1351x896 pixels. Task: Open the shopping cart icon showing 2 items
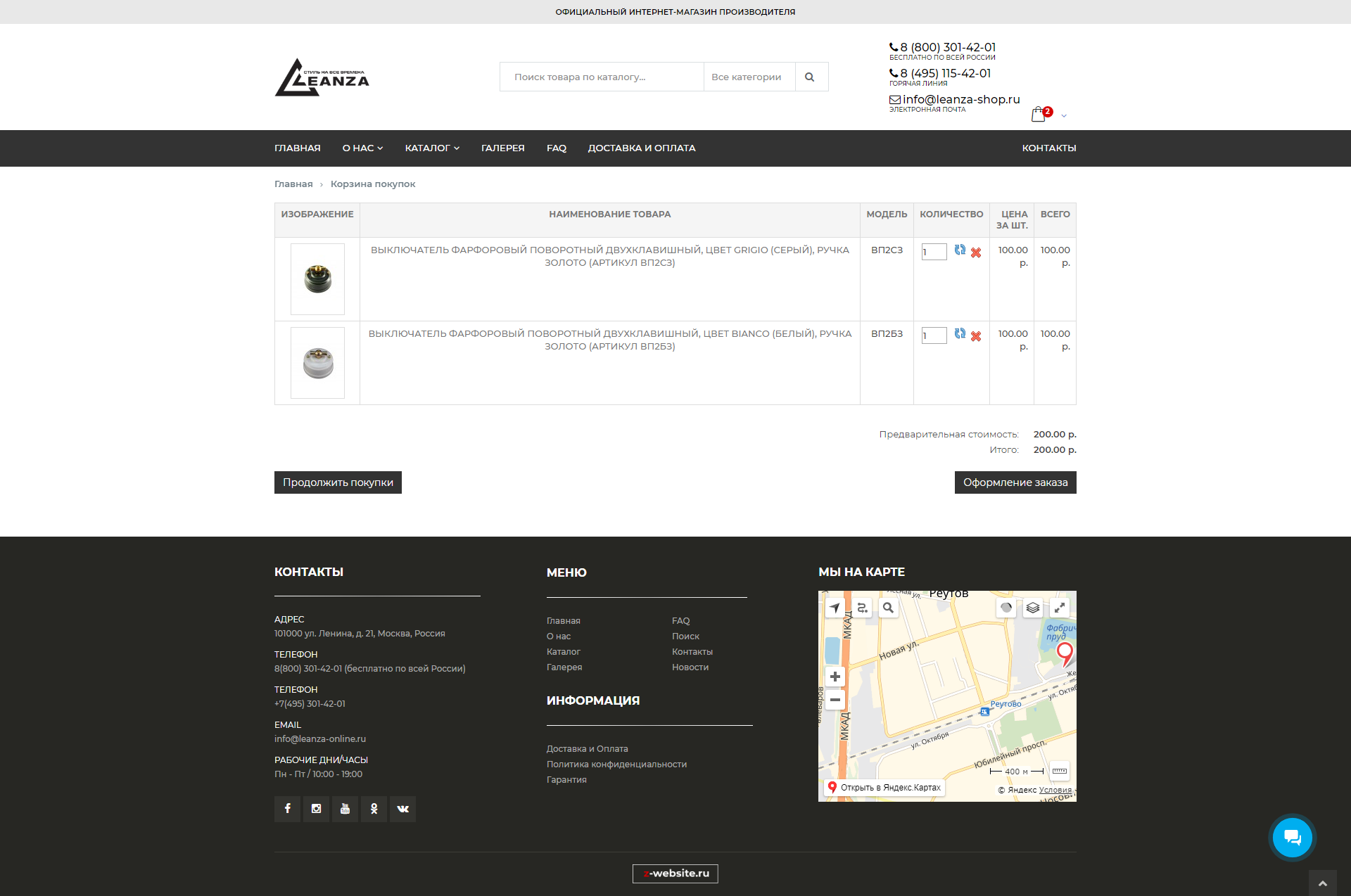(x=1038, y=114)
